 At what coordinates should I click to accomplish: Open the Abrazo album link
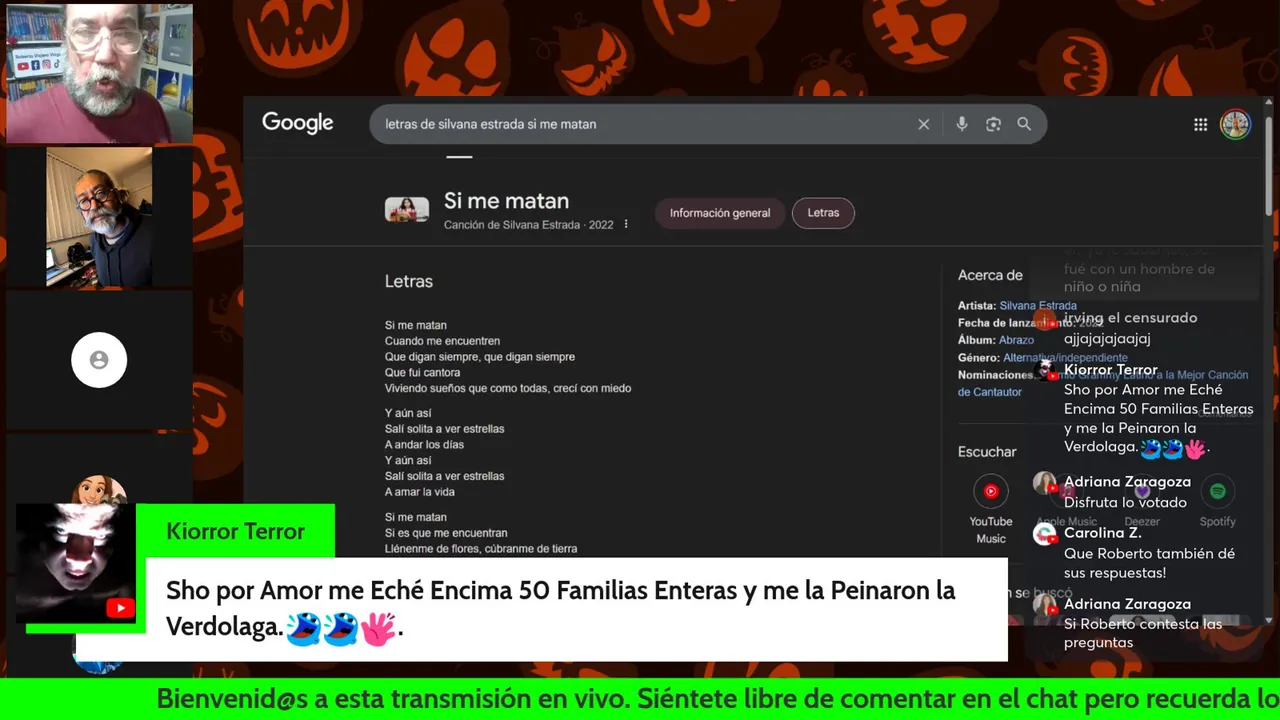[x=1016, y=340]
